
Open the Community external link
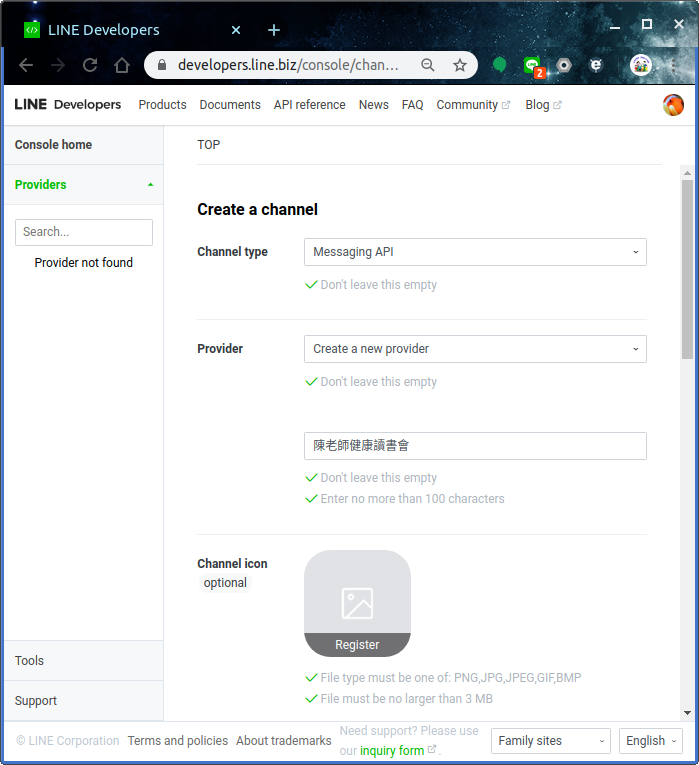click(473, 105)
